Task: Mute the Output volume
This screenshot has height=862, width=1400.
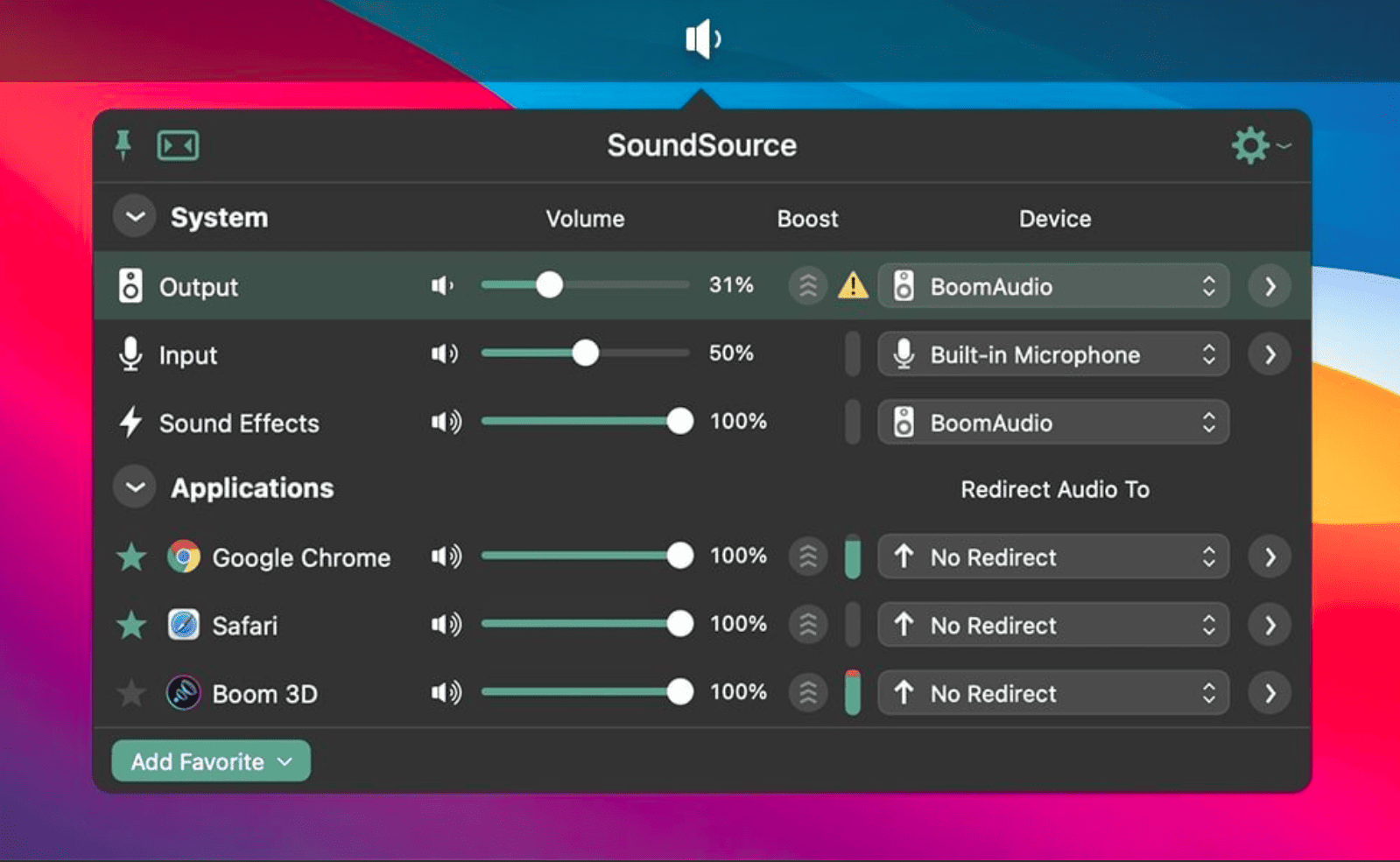Action: coord(443,285)
